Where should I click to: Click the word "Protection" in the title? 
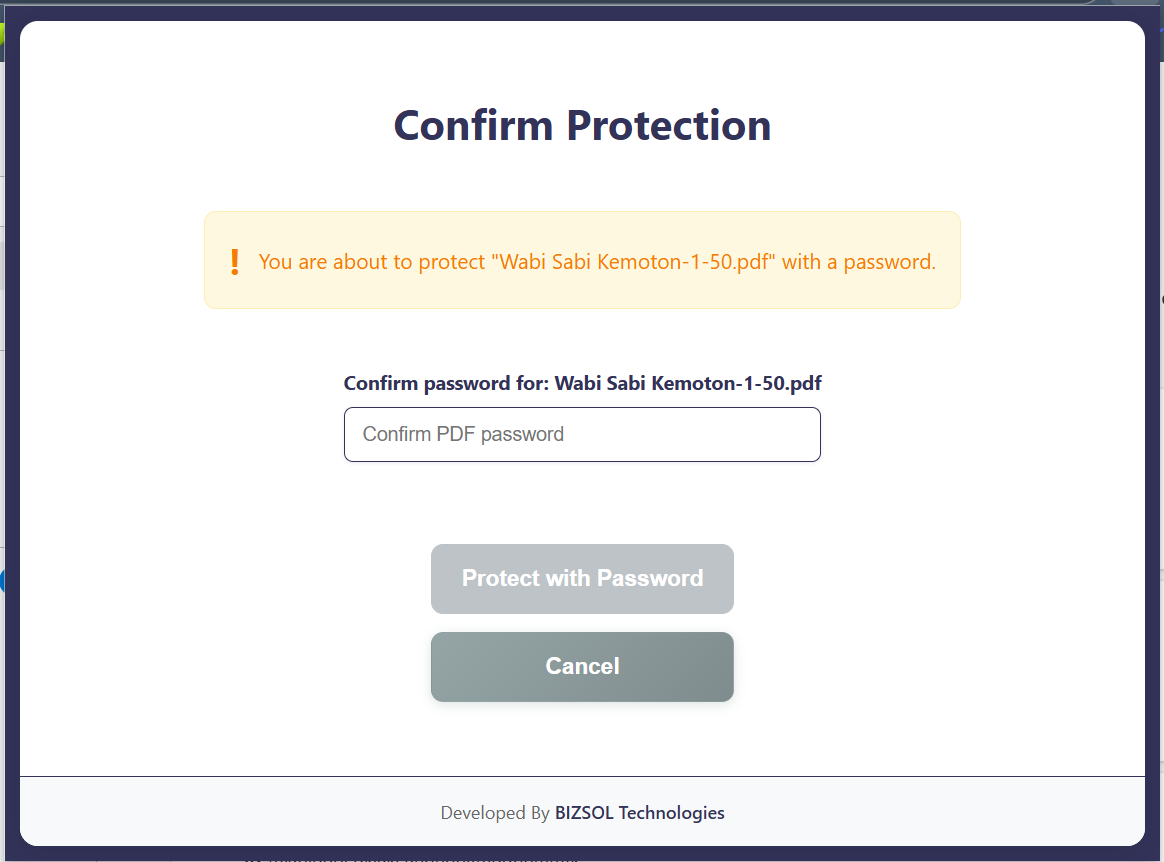(668, 126)
